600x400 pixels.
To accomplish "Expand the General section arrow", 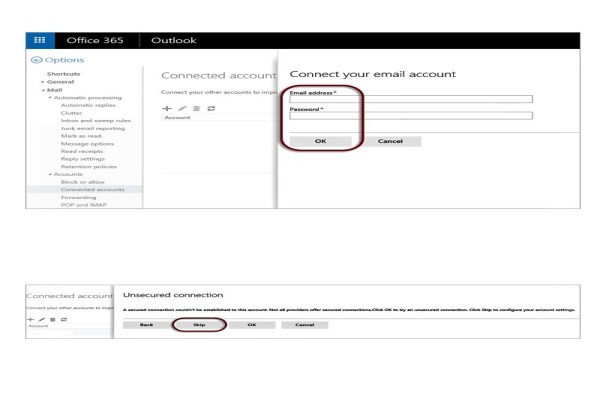I will click(x=42, y=82).
